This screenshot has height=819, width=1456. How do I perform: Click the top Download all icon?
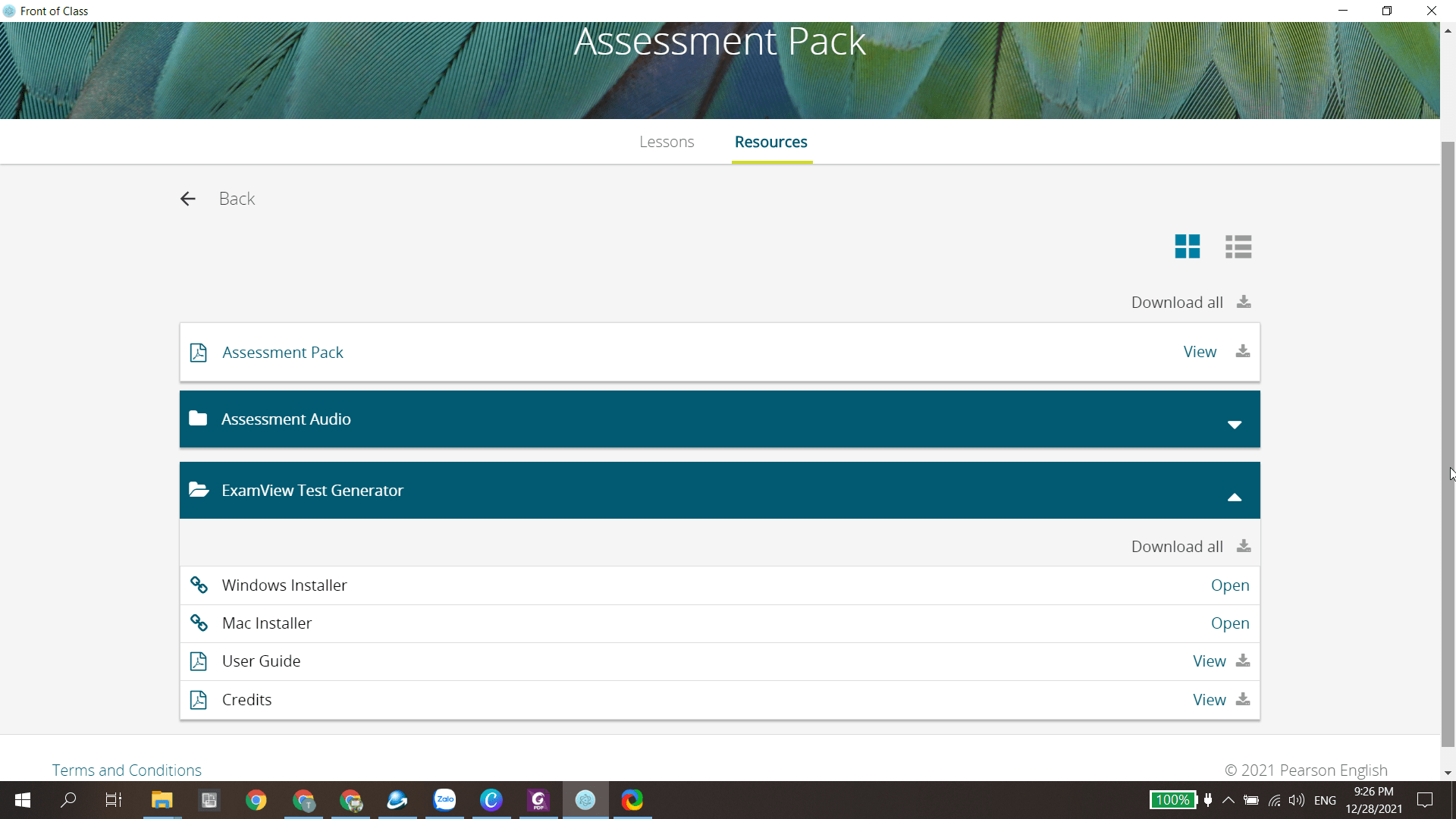pos(1244,302)
